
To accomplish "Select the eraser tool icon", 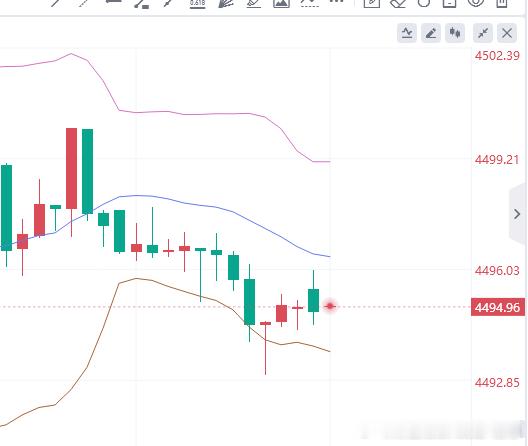I will (x=398, y=3).
